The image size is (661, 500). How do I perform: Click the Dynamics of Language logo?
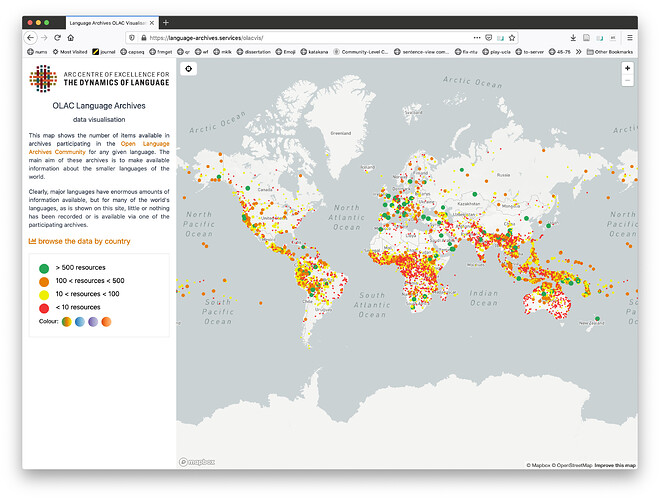coord(99,78)
